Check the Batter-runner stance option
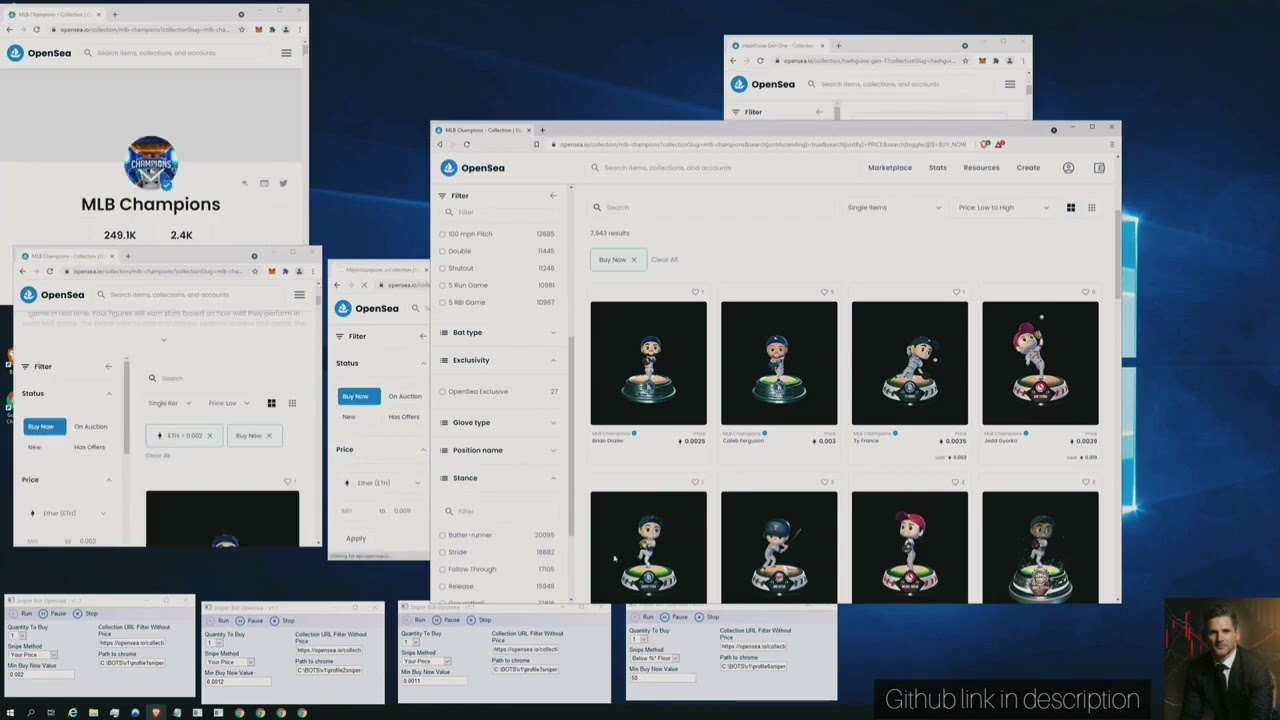This screenshot has height=720, width=1280. pos(442,535)
